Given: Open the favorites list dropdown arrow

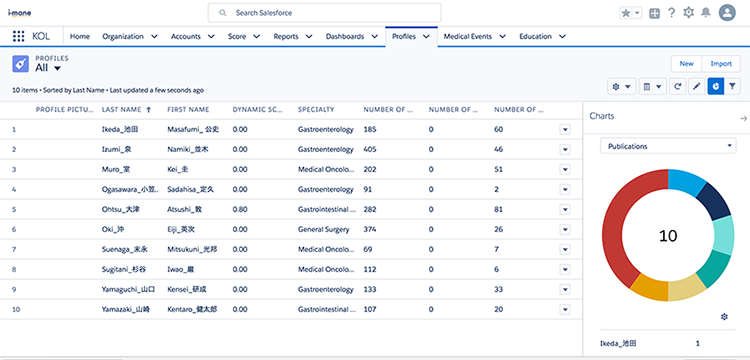Looking at the screenshot, I should [637, 13].
